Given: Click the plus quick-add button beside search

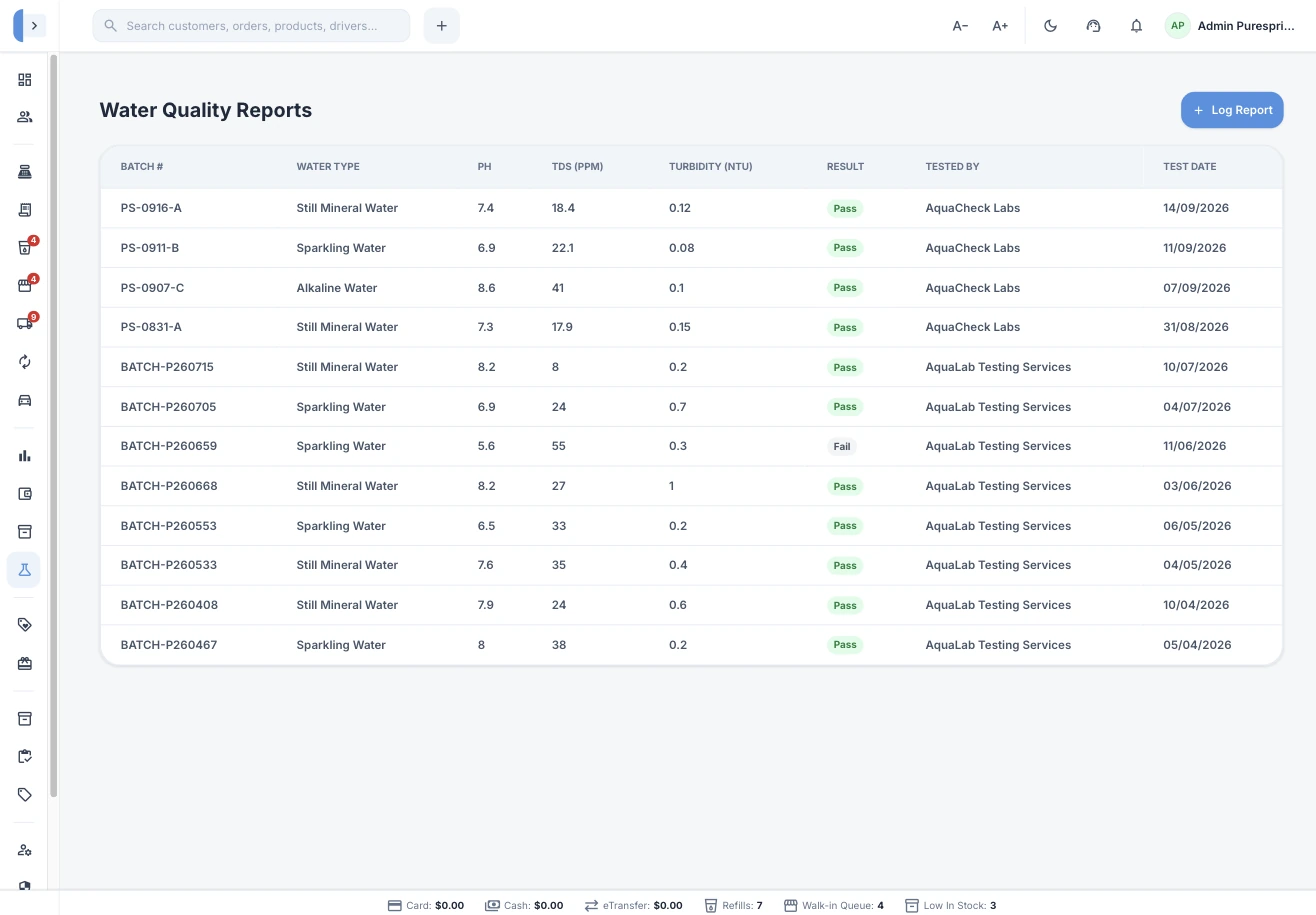Looking at the screenshot, I should [441, 26].
